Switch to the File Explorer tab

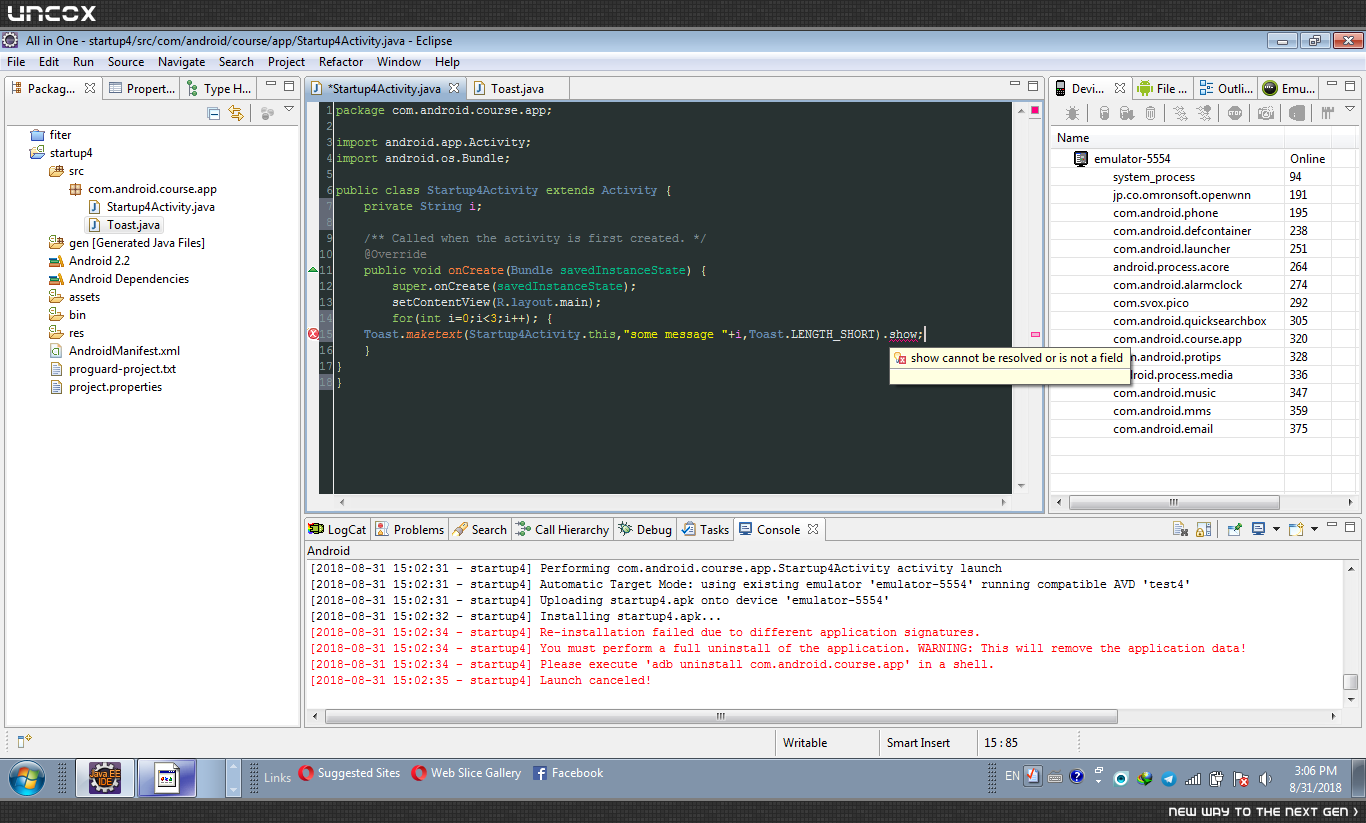pyautogui.click(x=1163, y=88)
